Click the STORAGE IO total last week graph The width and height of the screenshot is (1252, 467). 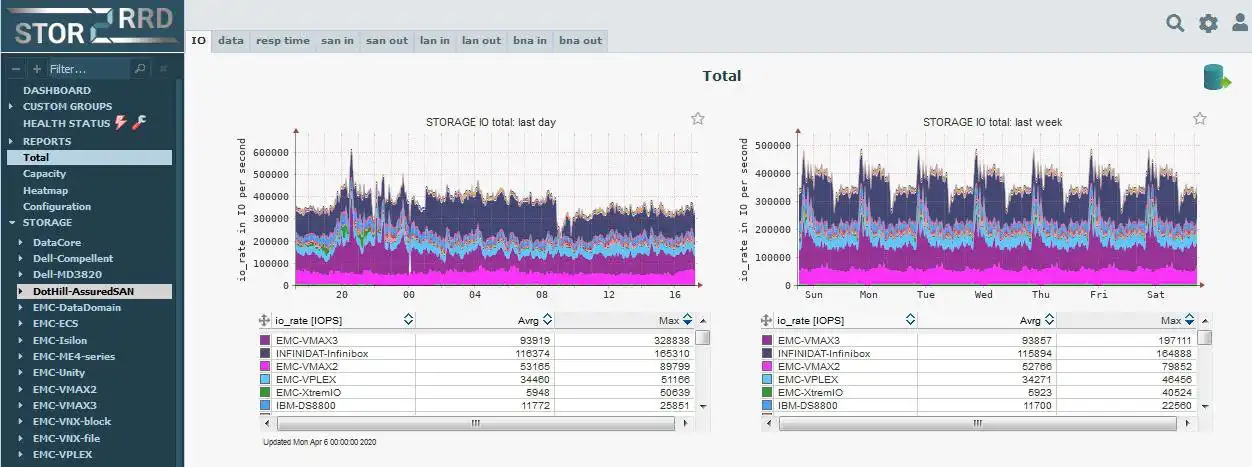992,210
